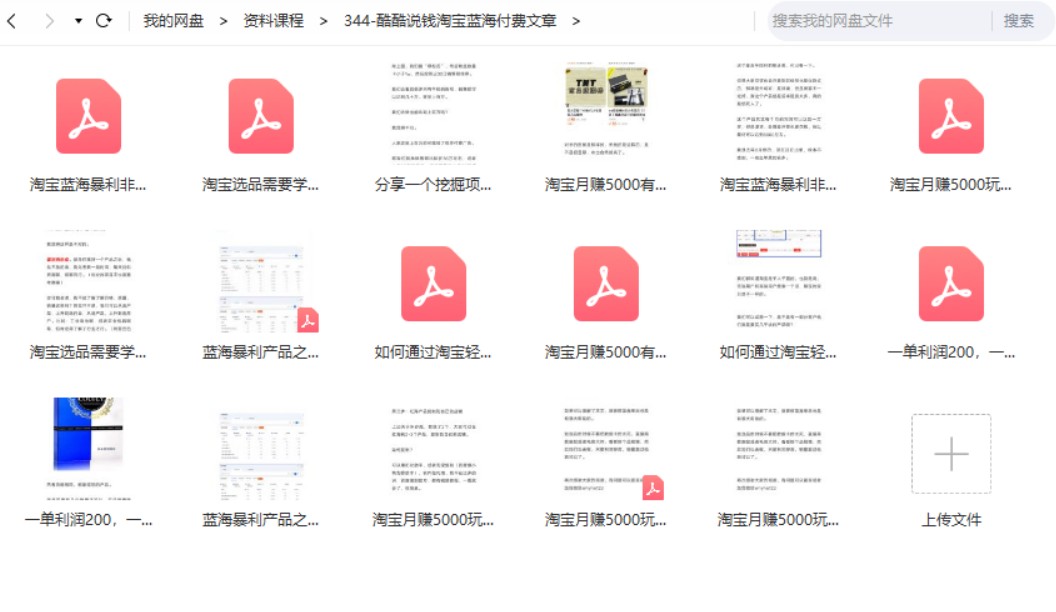1056x612 pixels.
Task: Refresh the current folder listing
Action: click(104, 21)
